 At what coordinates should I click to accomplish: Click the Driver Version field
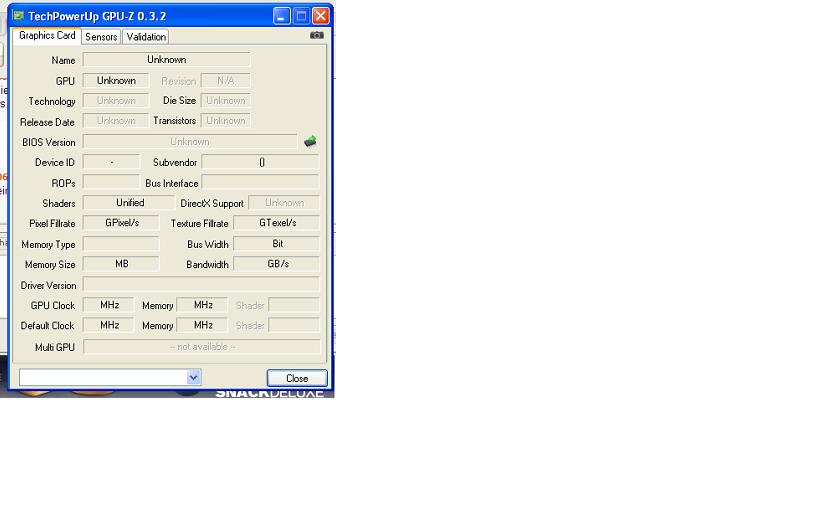tap(201, 284)
